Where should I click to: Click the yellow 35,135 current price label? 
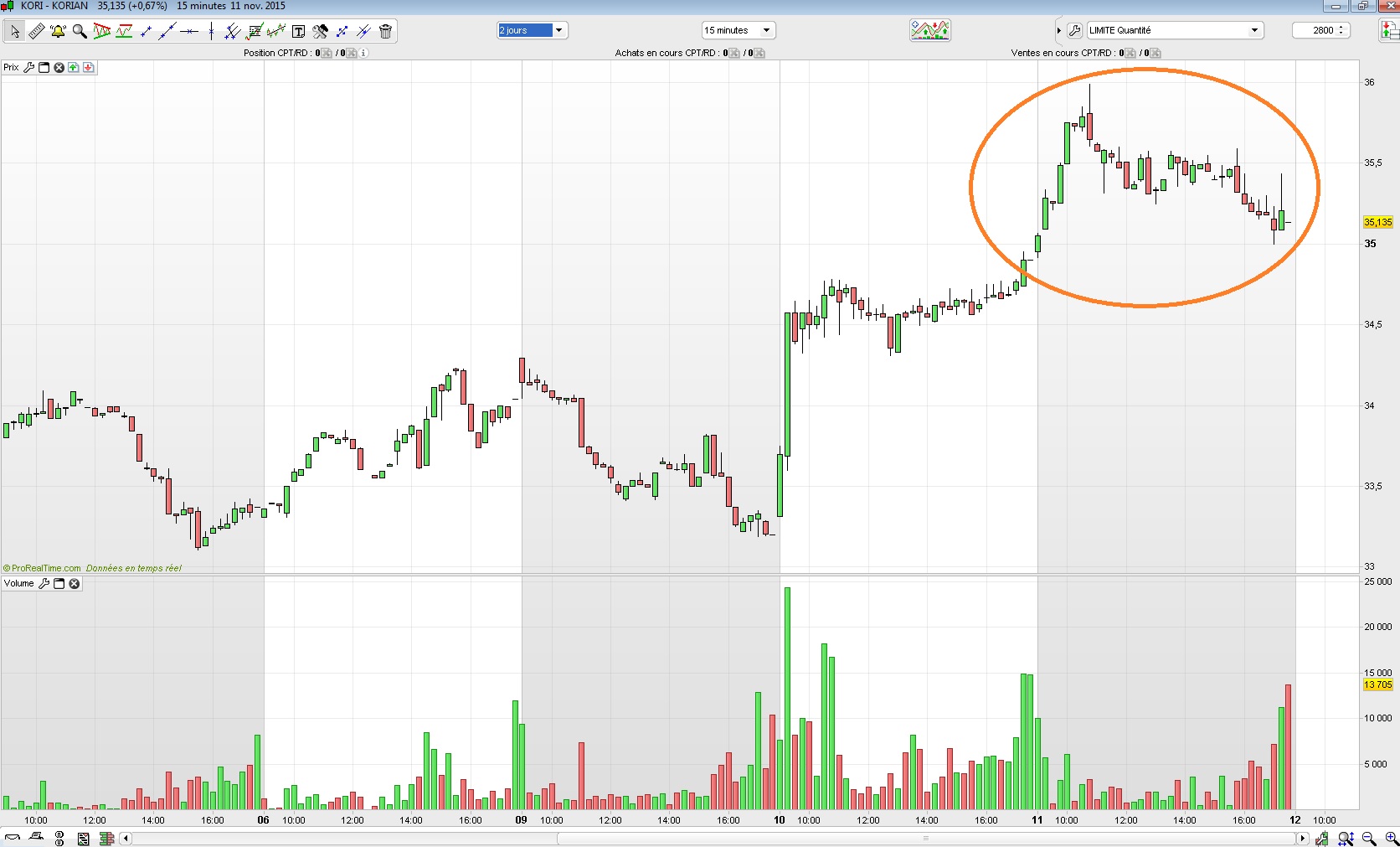click(1377, 222)
